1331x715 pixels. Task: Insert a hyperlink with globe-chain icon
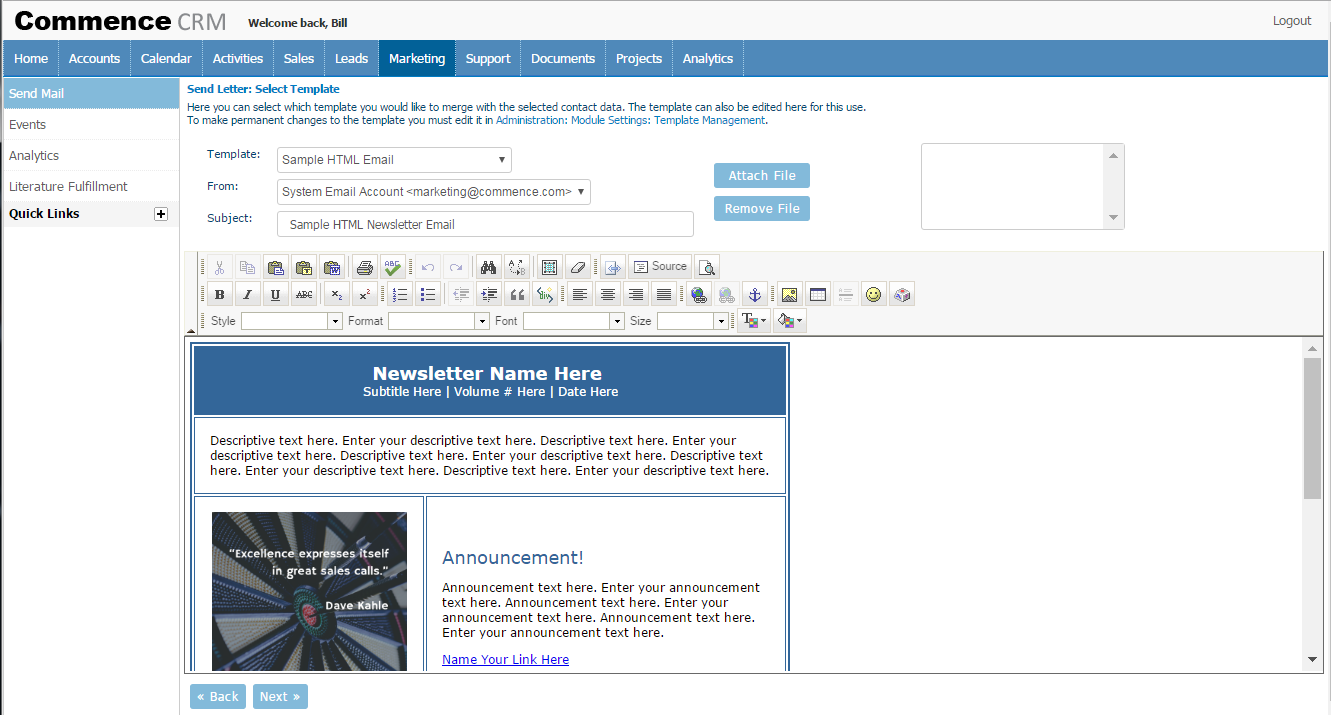point(699,294)
